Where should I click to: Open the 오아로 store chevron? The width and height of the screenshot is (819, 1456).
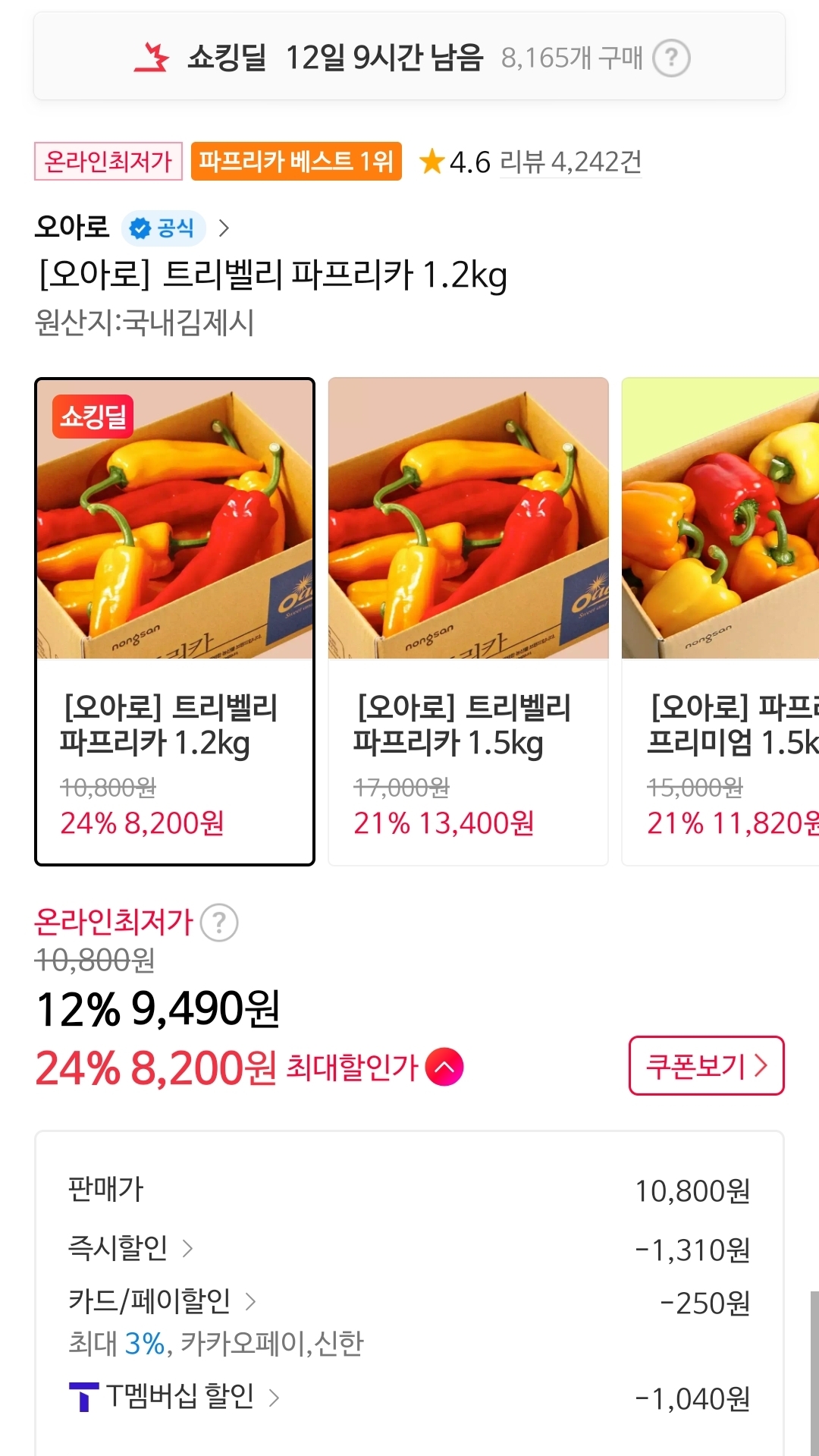(x=224, y=228)
